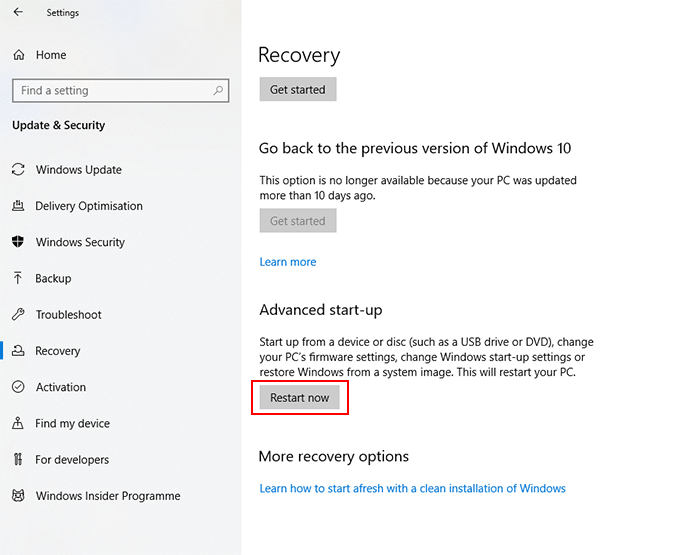This screenshot has width=680, height=555.
Task: Click the Home house icon
Action: coord(18,55)
